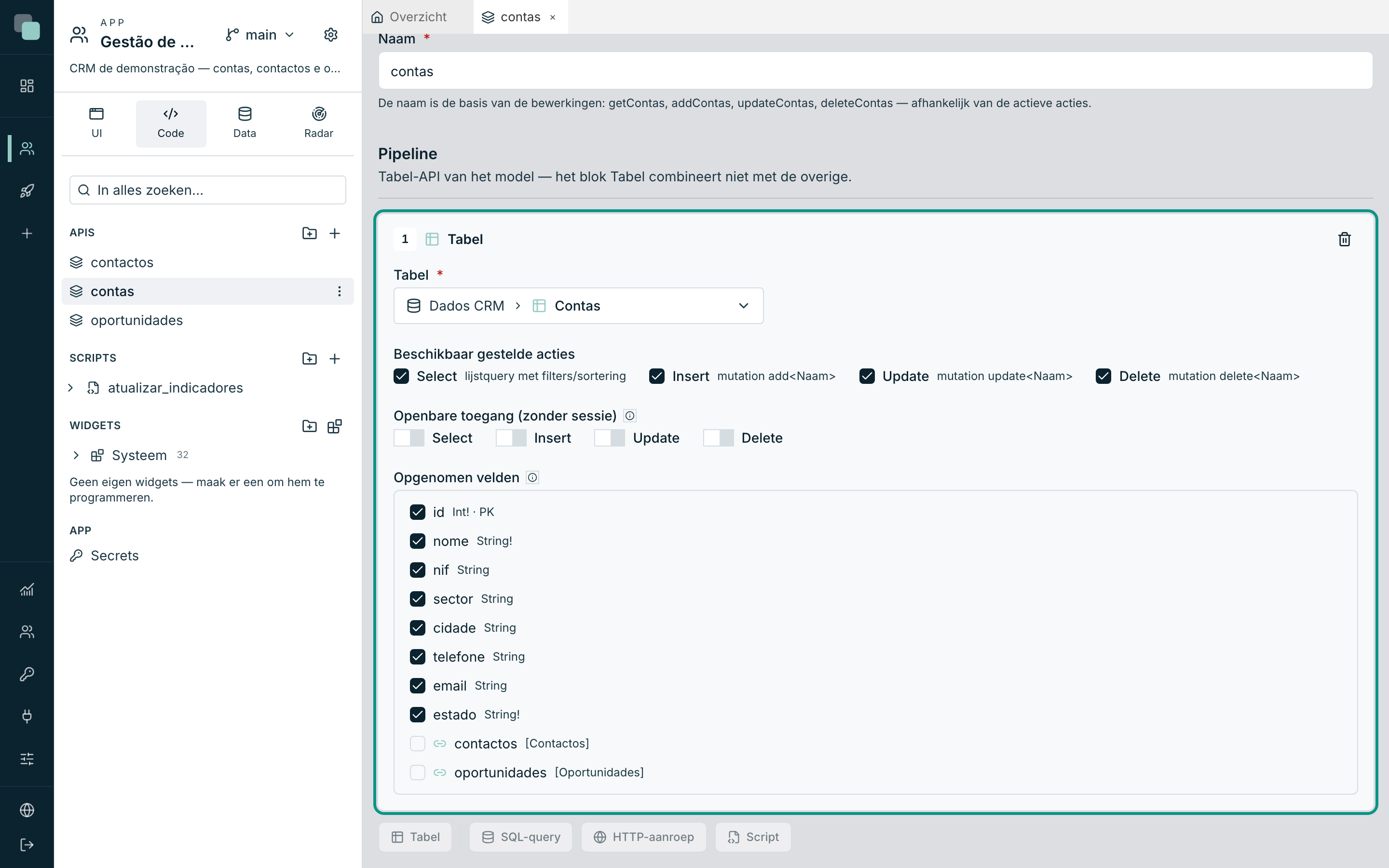1389x868 pixels.
Task: Switch to the Data tab
Action: pos(245,123)
